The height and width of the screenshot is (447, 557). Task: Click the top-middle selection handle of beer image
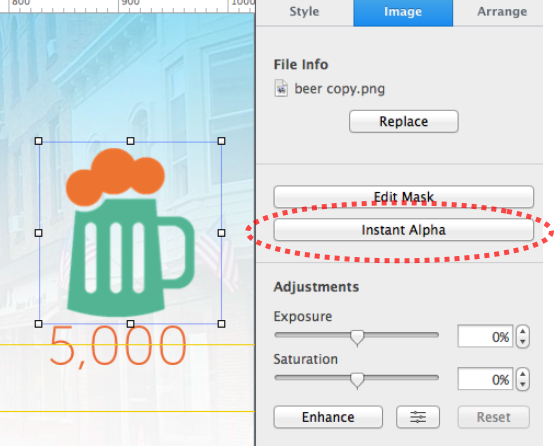click(x=130, y=141)
